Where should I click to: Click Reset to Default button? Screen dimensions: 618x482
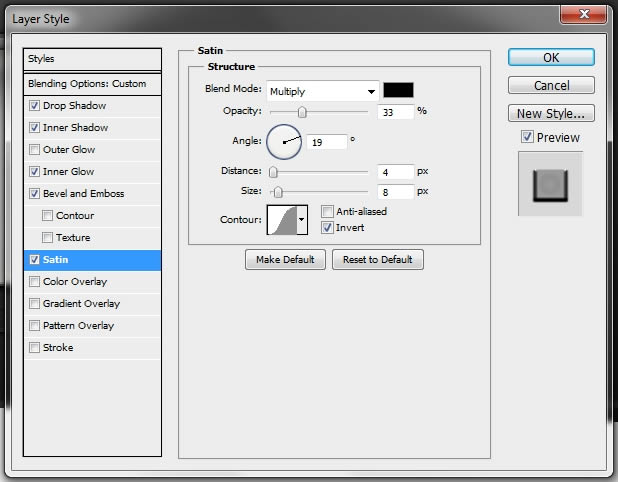[378, 259]
